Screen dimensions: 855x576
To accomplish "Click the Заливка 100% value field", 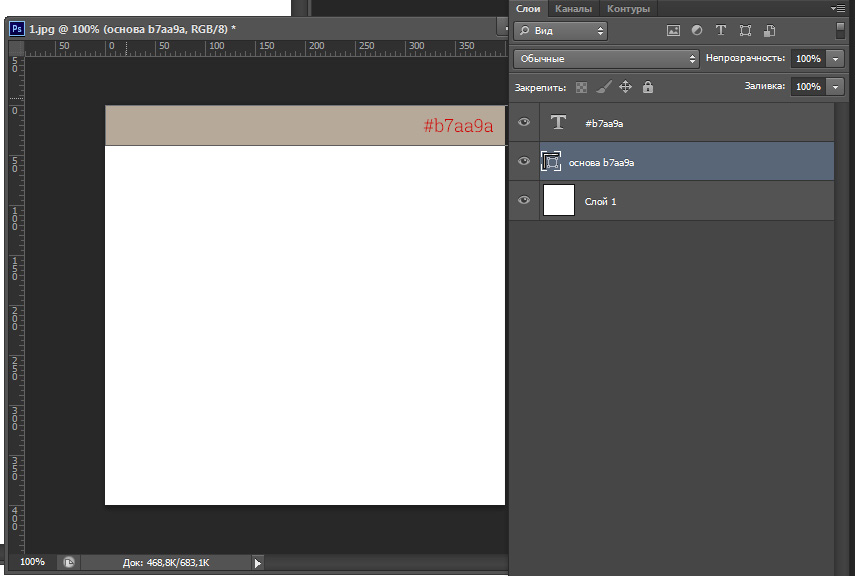I will coord(809,87).
